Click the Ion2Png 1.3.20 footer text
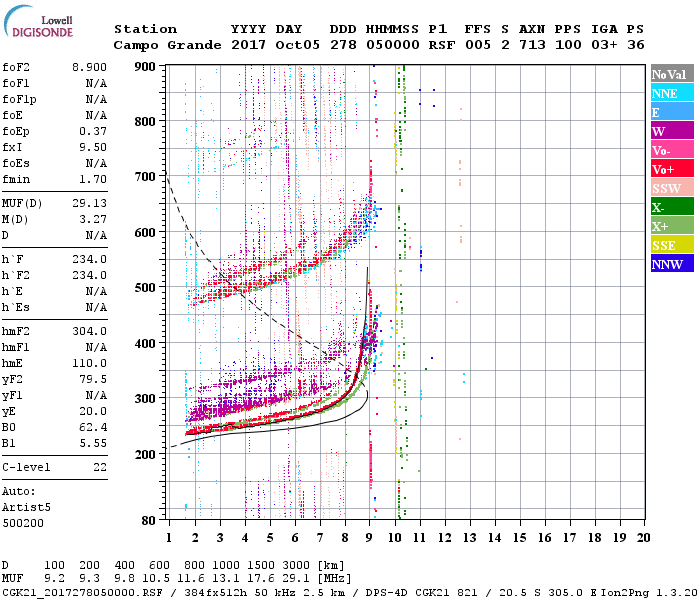The height and width of the screenshot is (600, 700). (x=649, y=592)
